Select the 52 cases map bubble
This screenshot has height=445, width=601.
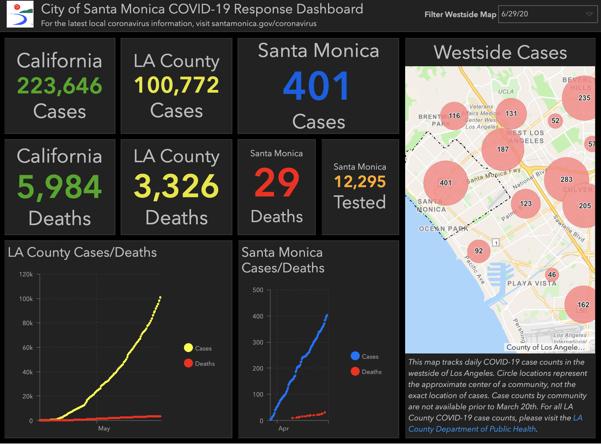[x=555, y=121]
